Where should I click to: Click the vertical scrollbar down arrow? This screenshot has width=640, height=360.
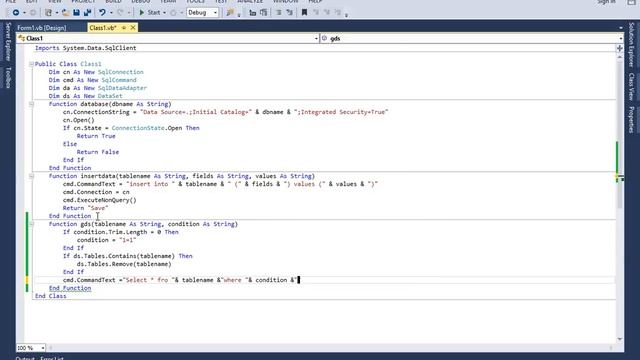coord(620,339)
